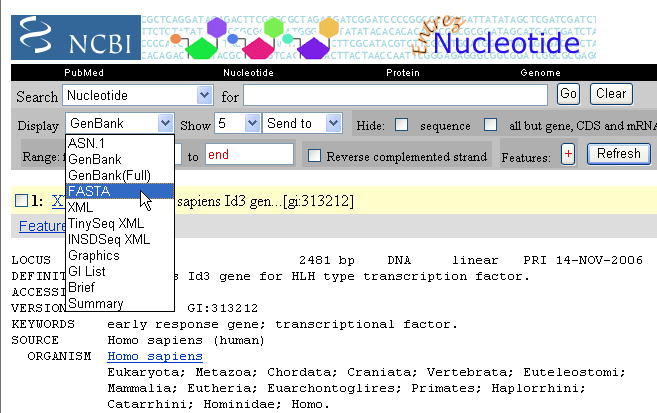Click the Refresh button
This screenshot has width=657, height=413.
tap(619, 154)
